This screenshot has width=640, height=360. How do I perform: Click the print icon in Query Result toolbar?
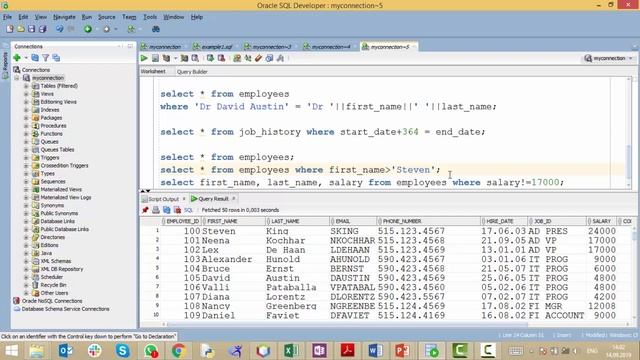click(x=156, y=210)
